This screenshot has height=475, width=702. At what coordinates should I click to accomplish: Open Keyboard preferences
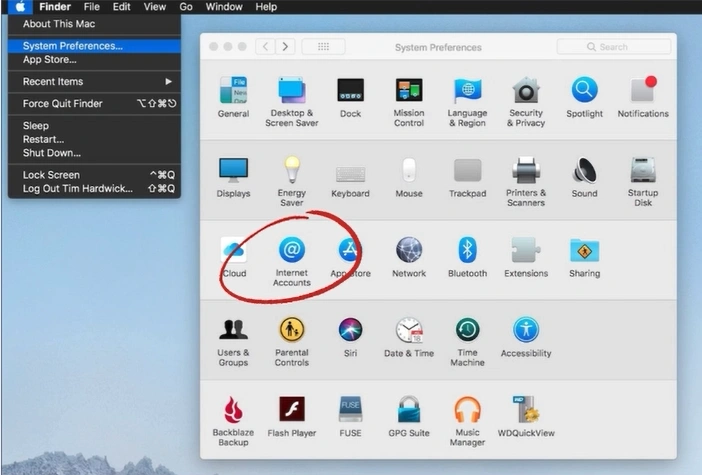pos(350,181)
